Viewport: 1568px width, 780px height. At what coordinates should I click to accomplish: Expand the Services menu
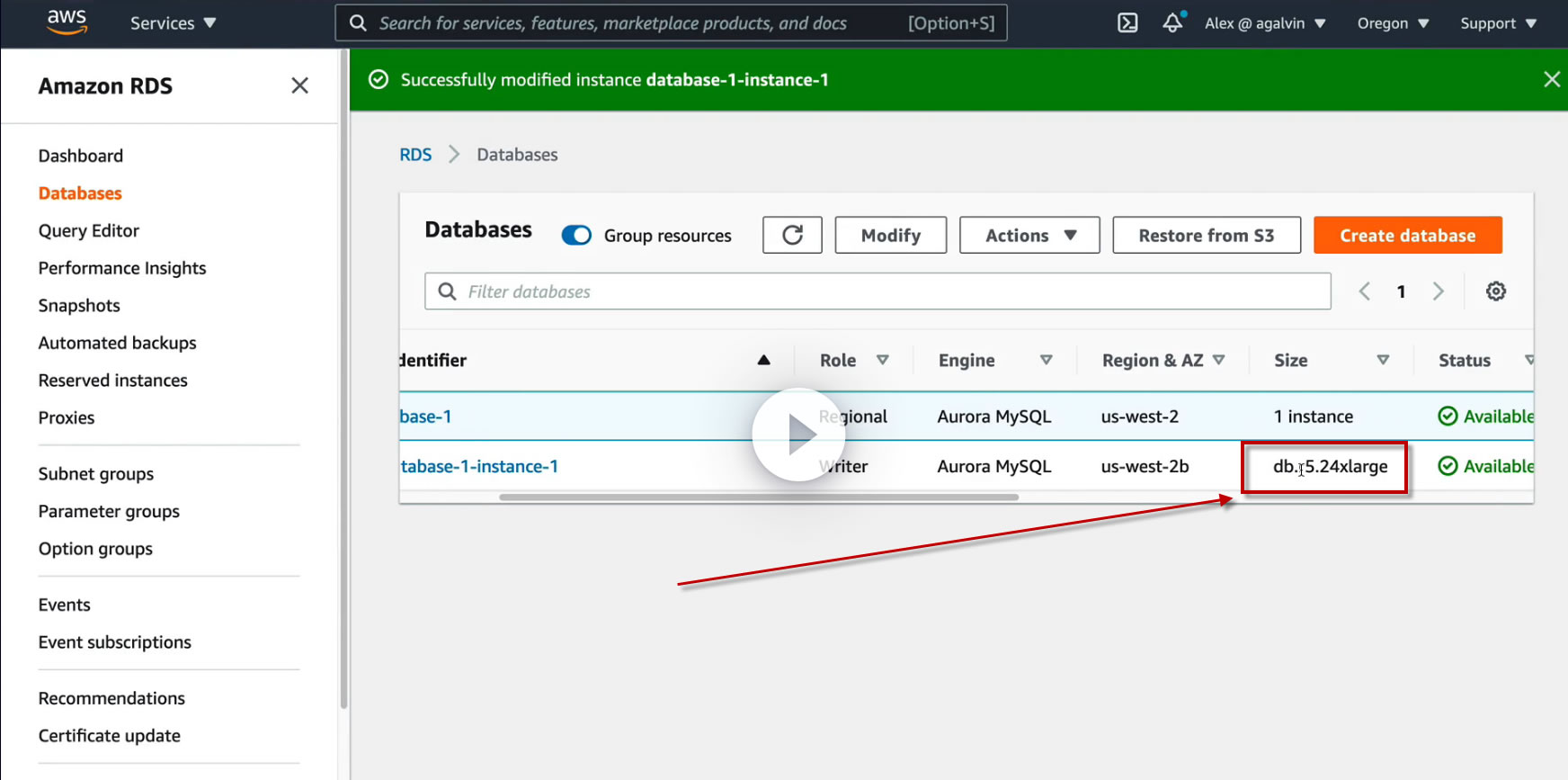pos(173,23)
